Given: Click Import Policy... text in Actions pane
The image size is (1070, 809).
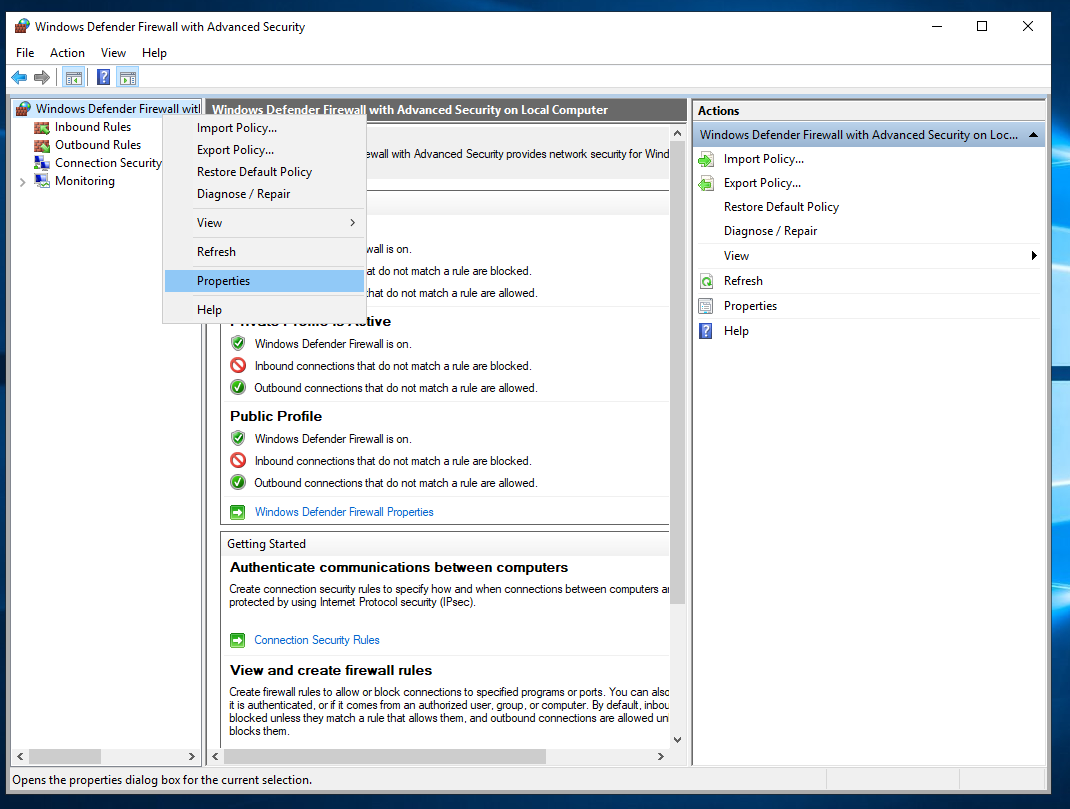Looking at the screenshot, I should point(764,159).
